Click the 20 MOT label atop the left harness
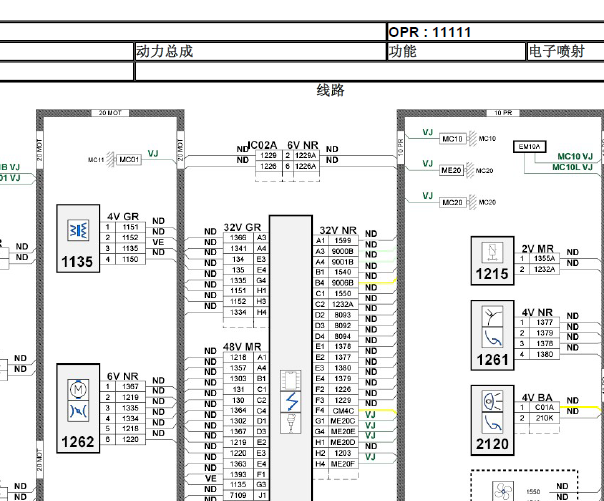This screenshot has height=501, width=604. [x=110, y=113]
